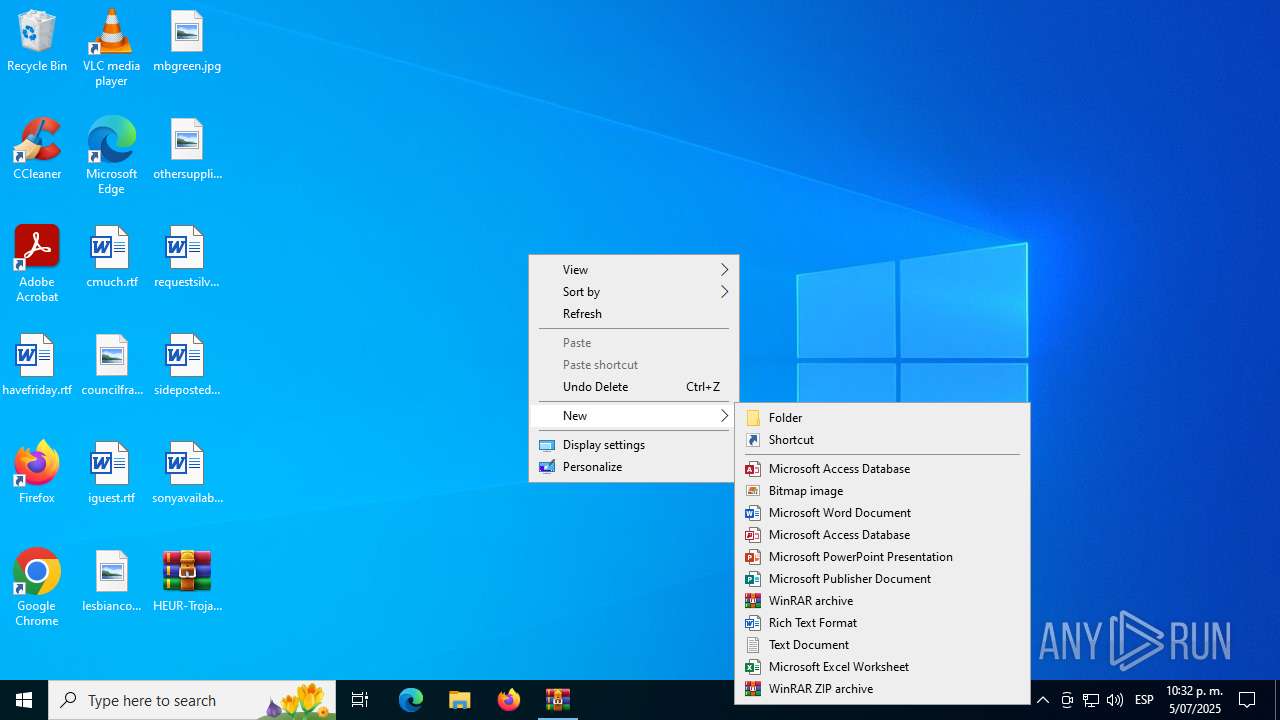Screen dimensions: 1280x720
Task: Select the sideposted... document icon
Action: click(x=187, y=365)
